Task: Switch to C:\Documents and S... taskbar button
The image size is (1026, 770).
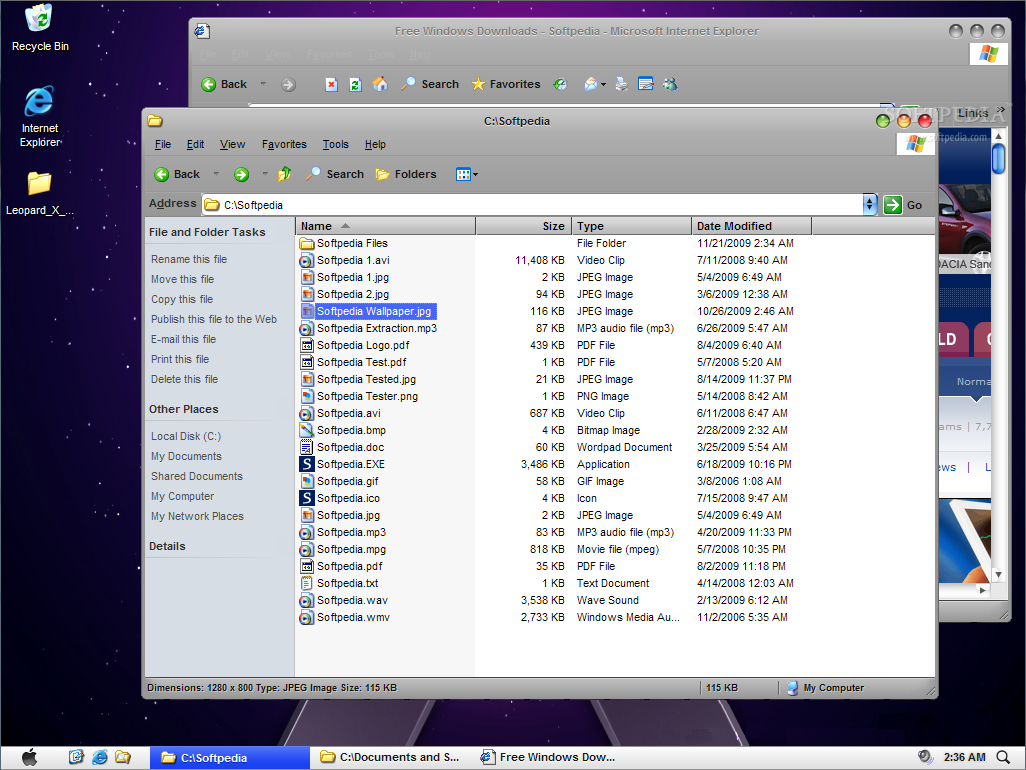Action: (x=390, y=758)
